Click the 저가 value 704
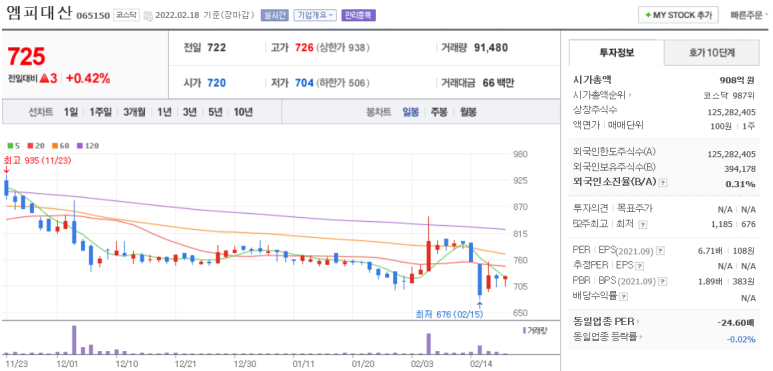The height and width of the screenshot is (371, 773). (304, 83)
